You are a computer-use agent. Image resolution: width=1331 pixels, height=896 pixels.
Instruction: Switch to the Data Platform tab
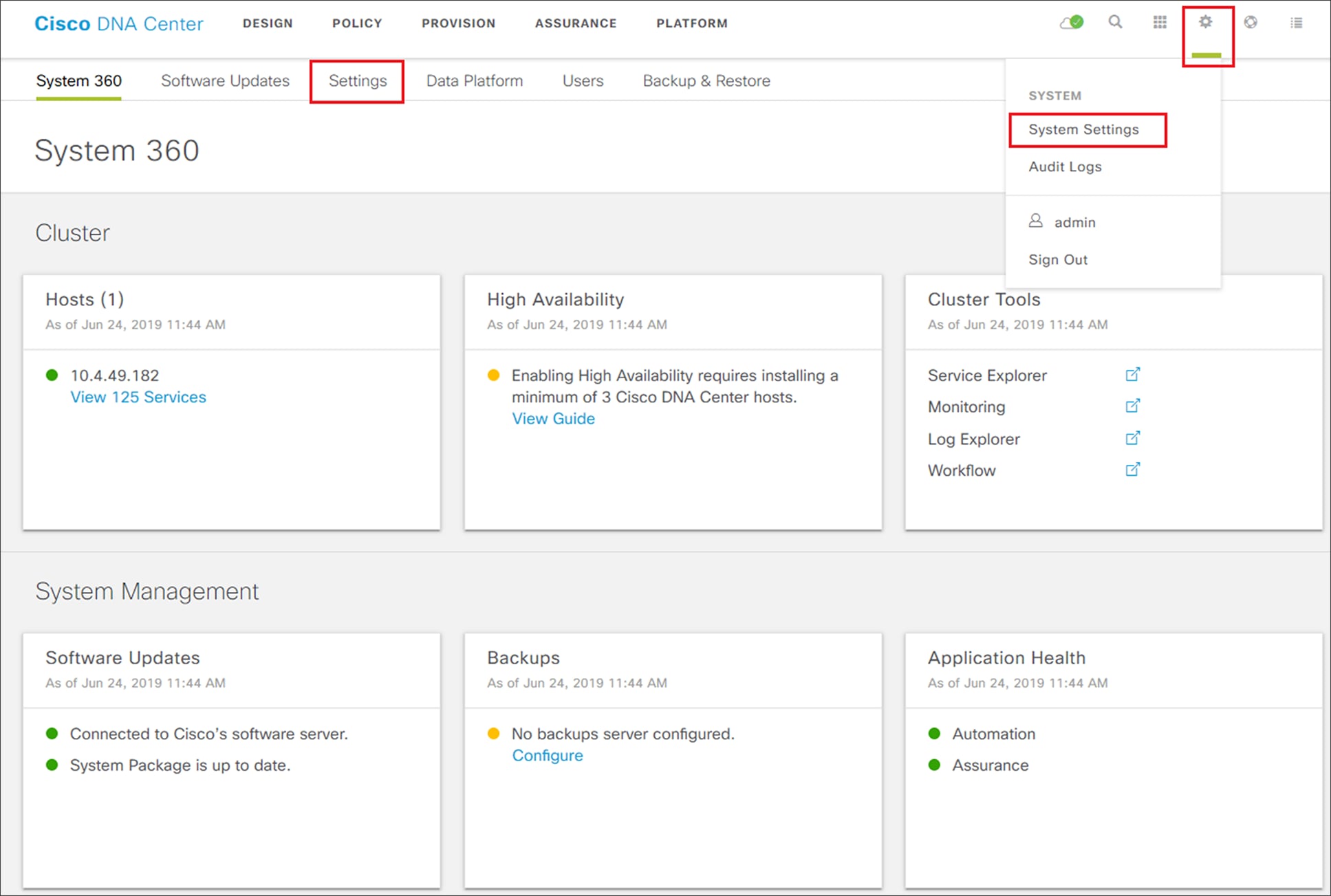point(475,81)
